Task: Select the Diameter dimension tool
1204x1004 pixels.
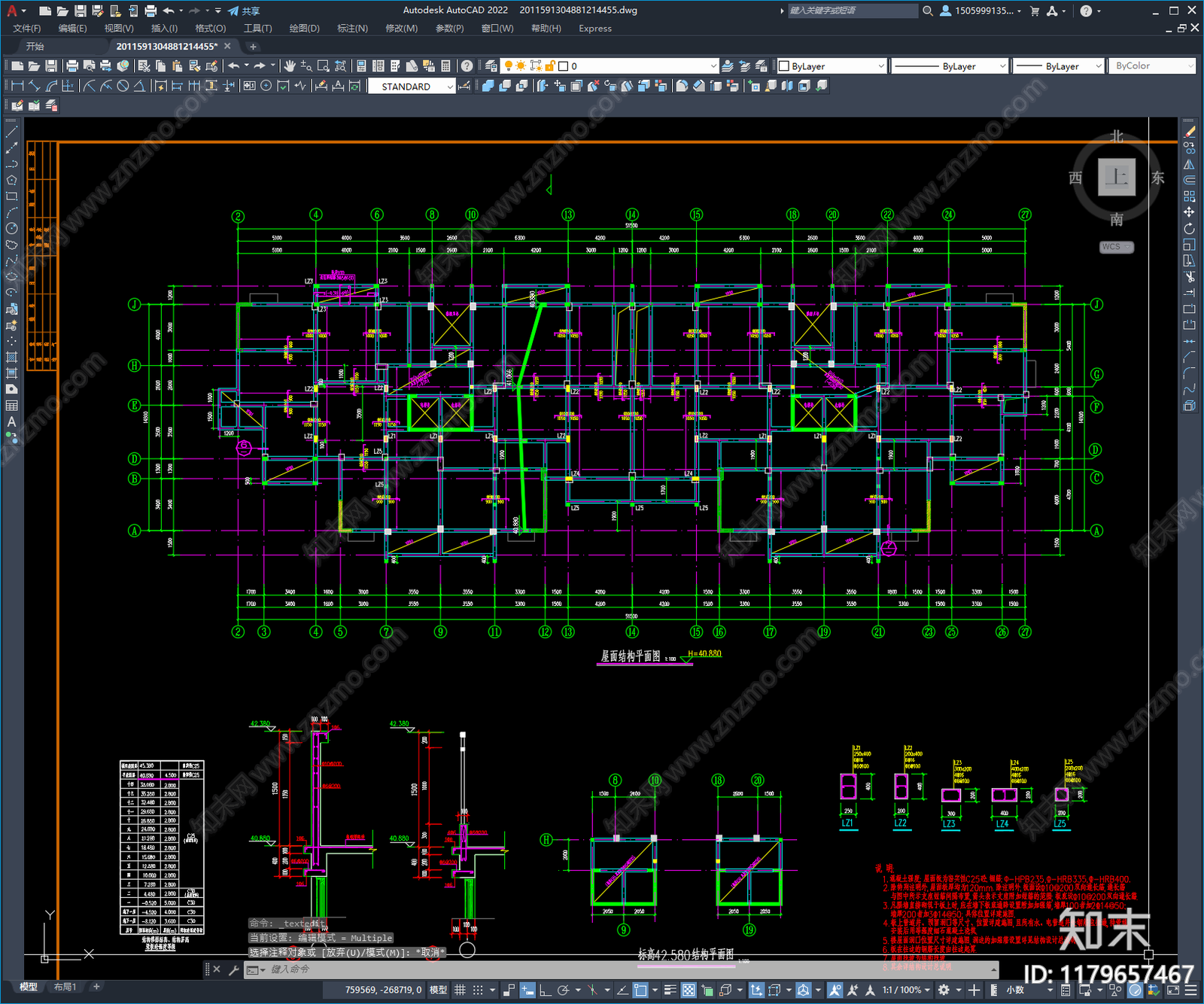Action: coord(123,86)
